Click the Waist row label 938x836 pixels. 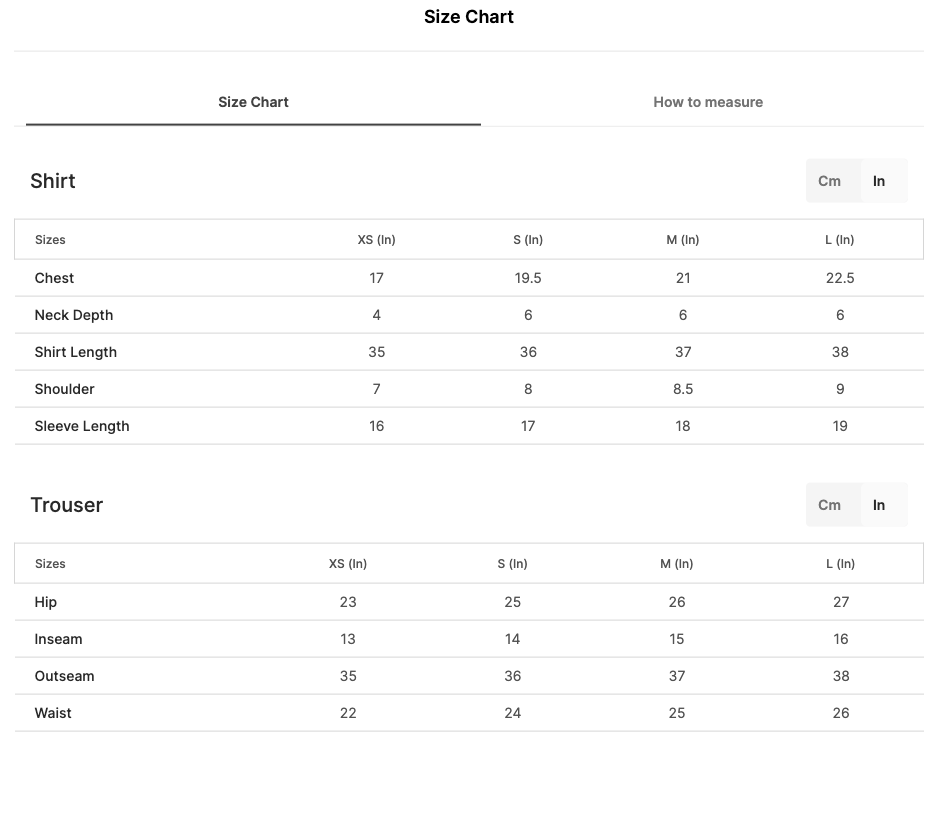53,713
